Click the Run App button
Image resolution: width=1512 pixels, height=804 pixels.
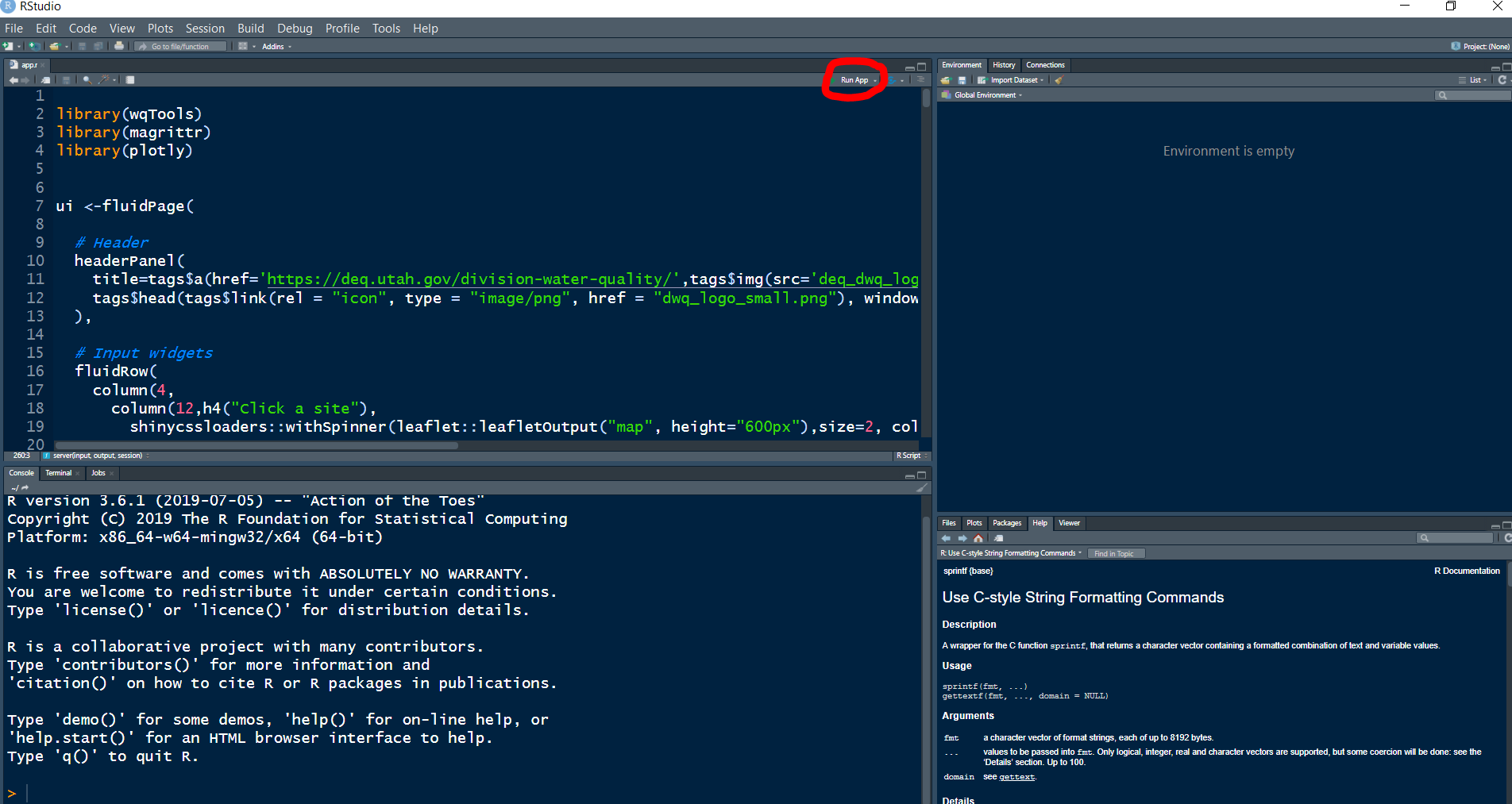[854, 80]
